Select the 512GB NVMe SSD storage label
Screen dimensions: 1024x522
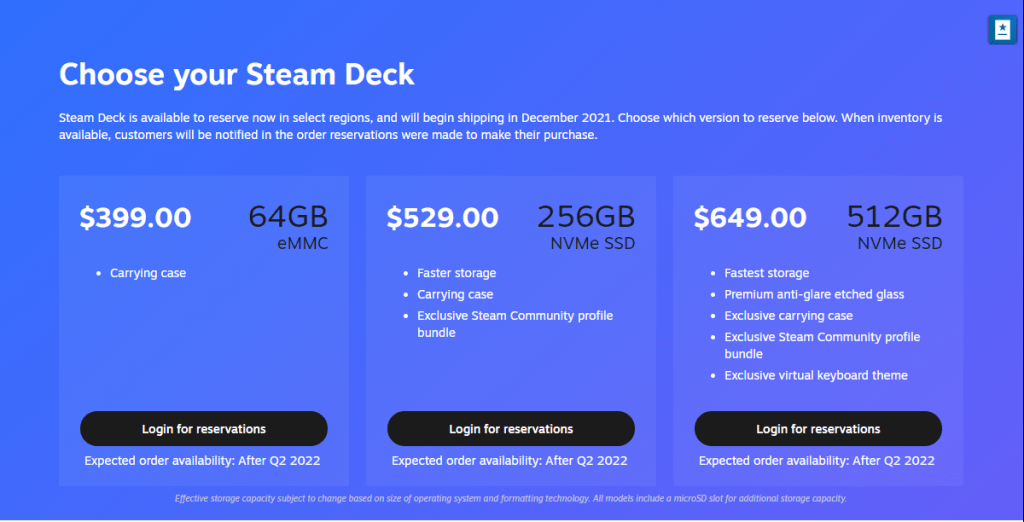(894, 227)
